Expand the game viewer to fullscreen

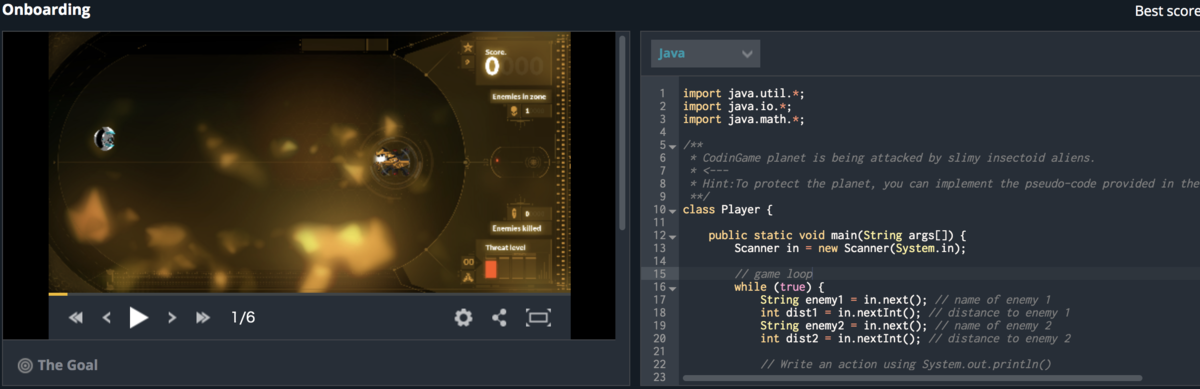(539, 318)
